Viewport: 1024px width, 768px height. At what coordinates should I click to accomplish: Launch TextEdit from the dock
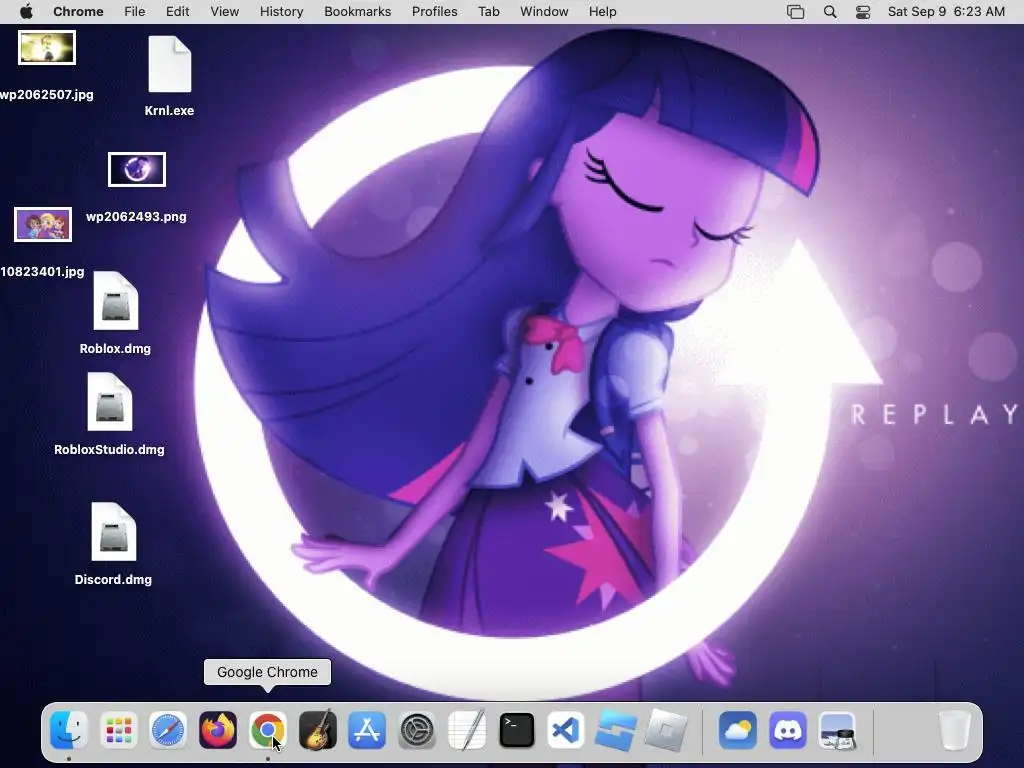coord(467,729)
